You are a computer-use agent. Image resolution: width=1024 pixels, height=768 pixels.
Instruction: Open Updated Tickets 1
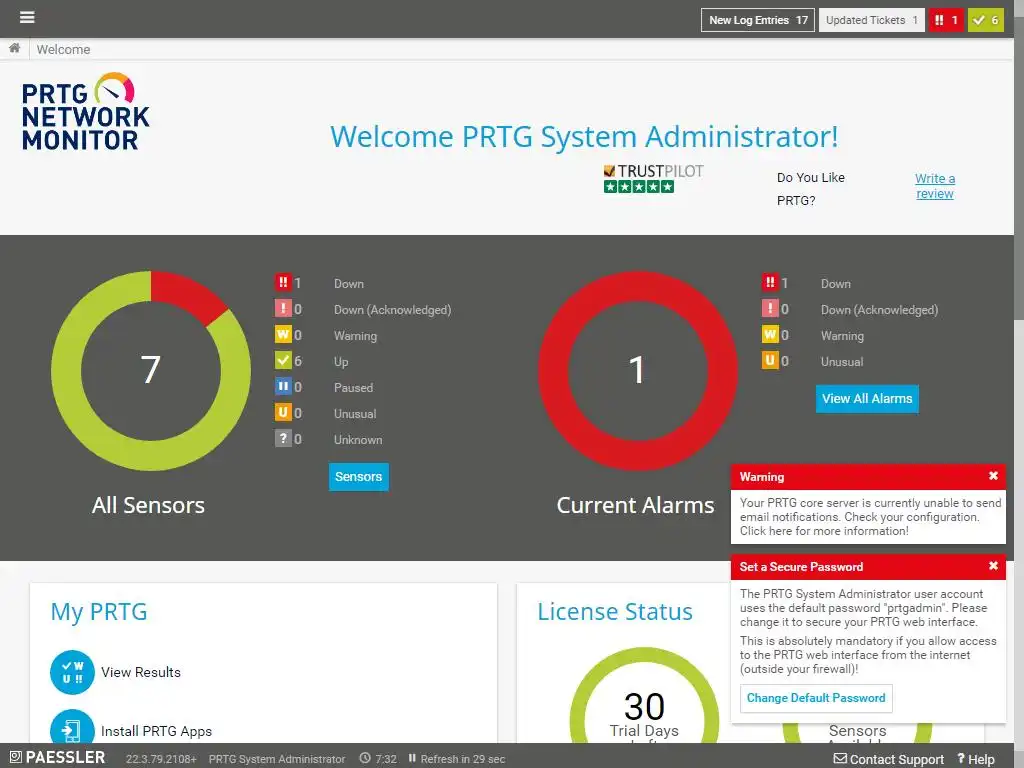pos(871,20)
